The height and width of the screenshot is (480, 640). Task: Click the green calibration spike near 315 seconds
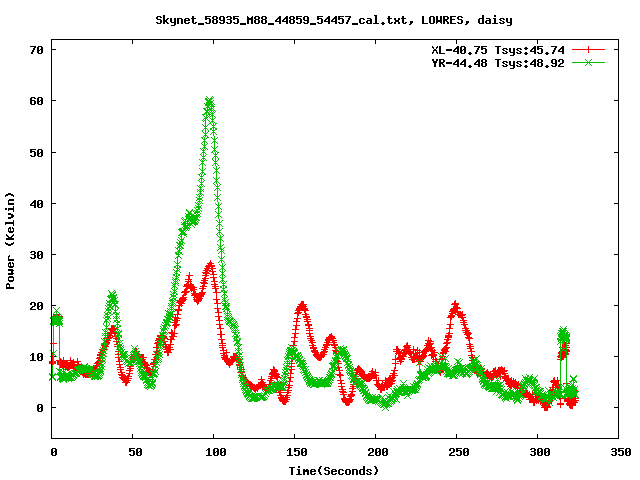[563, 331]
